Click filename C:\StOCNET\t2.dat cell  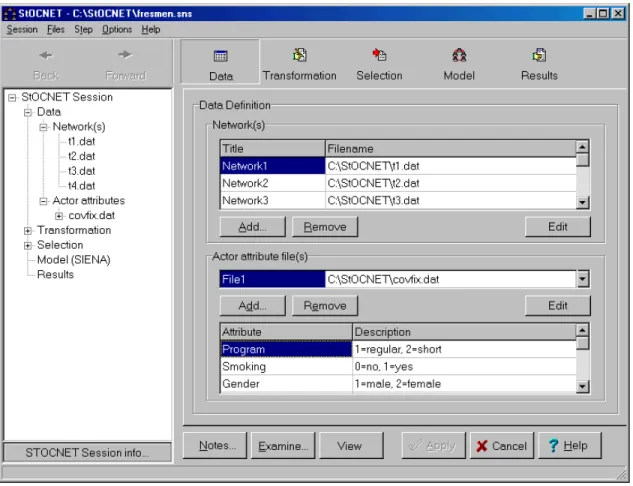(x=451, y=183)
